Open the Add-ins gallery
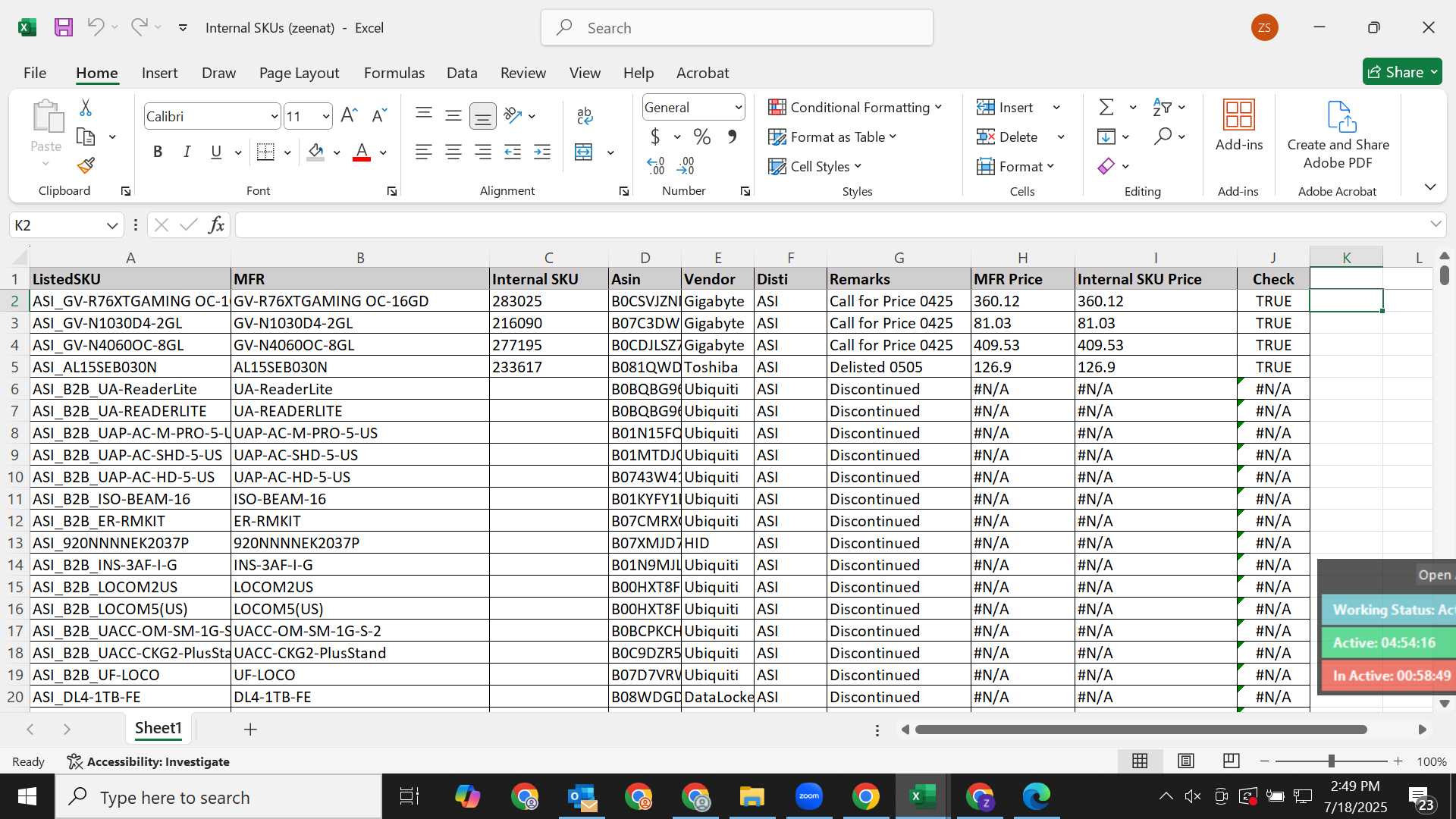Image resolution: width=1456 pixels, height=819 pixels. click(1239, 125)
